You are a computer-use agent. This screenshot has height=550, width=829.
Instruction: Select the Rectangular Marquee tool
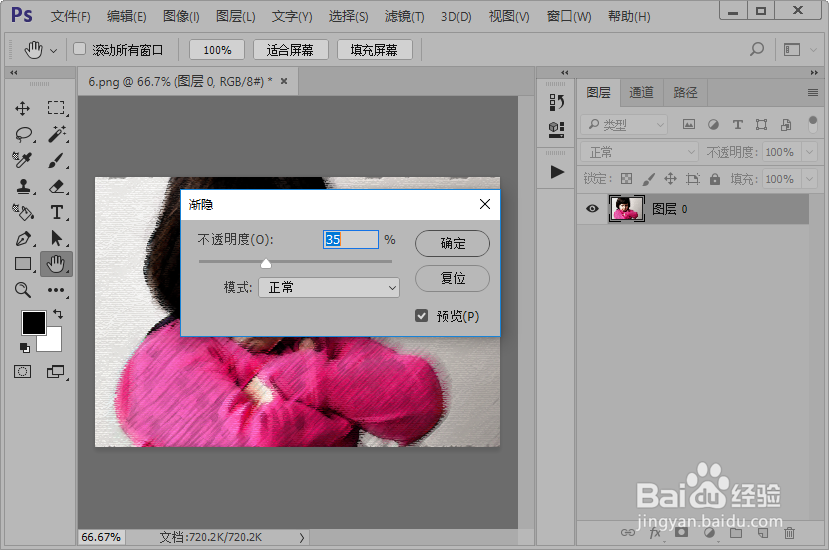pos(56,108)
